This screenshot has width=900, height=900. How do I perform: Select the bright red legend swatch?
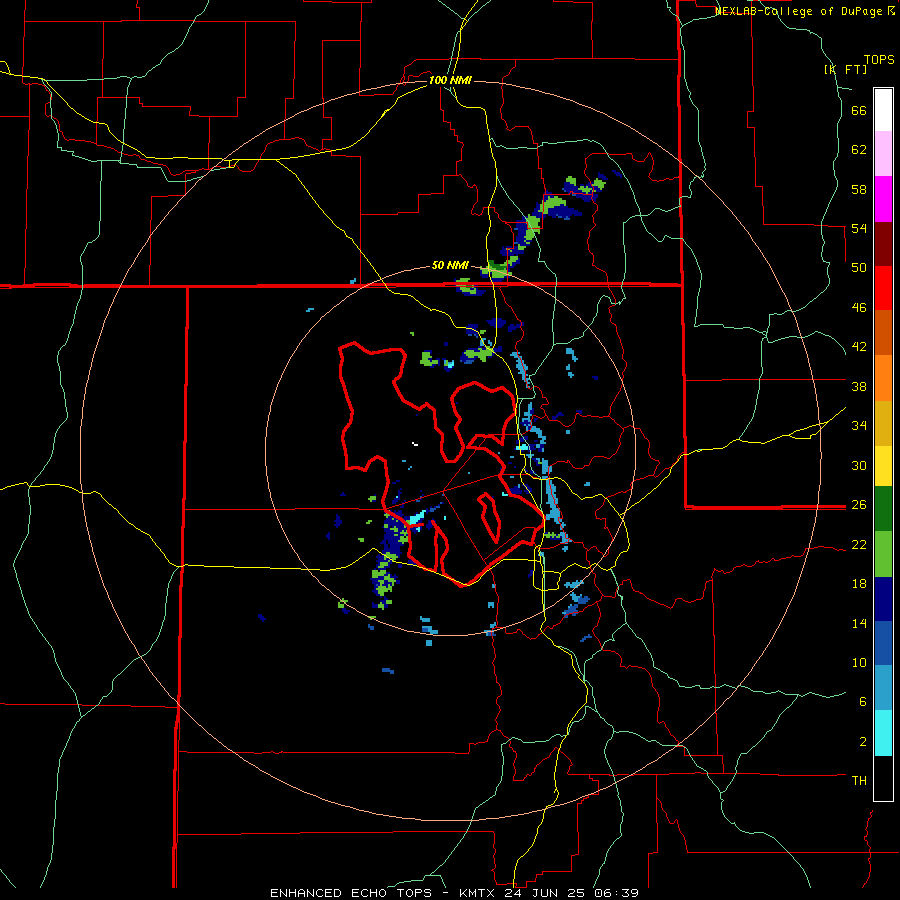[883, 288]
